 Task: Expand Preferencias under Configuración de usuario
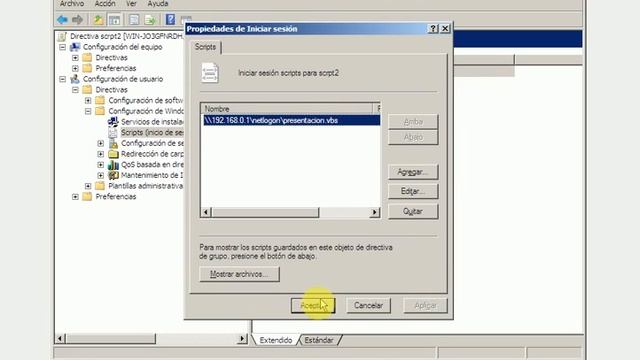[75, 196]
